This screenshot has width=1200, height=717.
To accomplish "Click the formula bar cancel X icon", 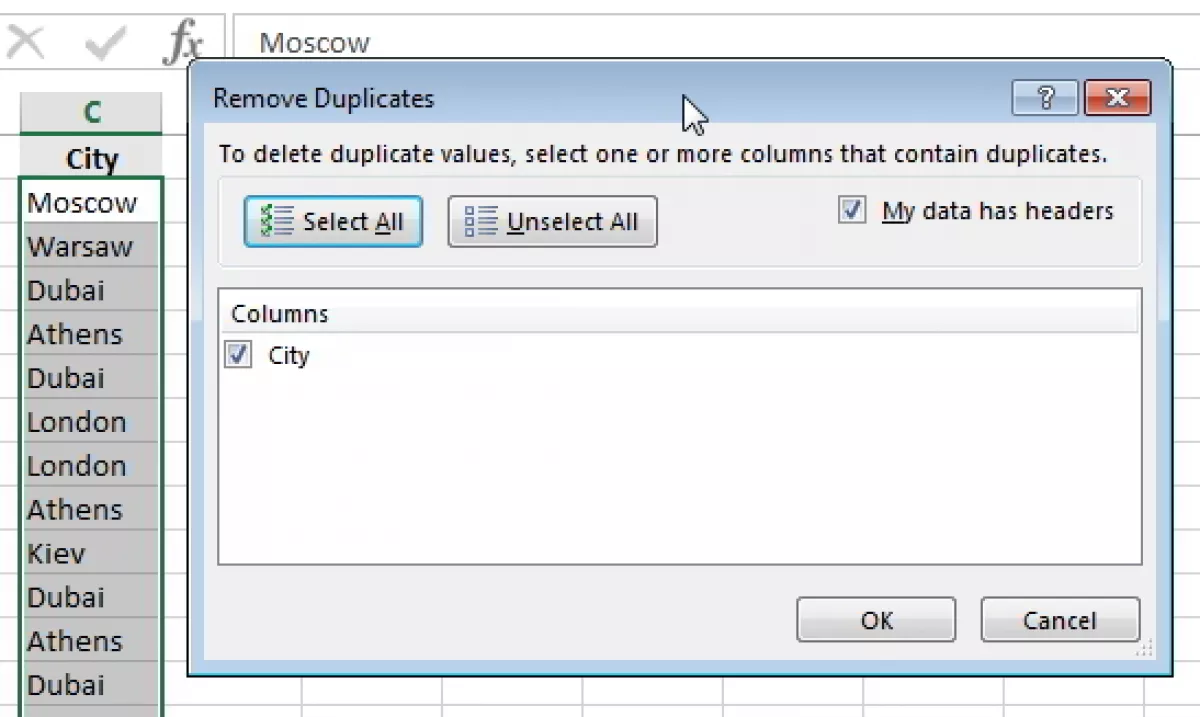I will pyautogui.click(x=25, y=43).
